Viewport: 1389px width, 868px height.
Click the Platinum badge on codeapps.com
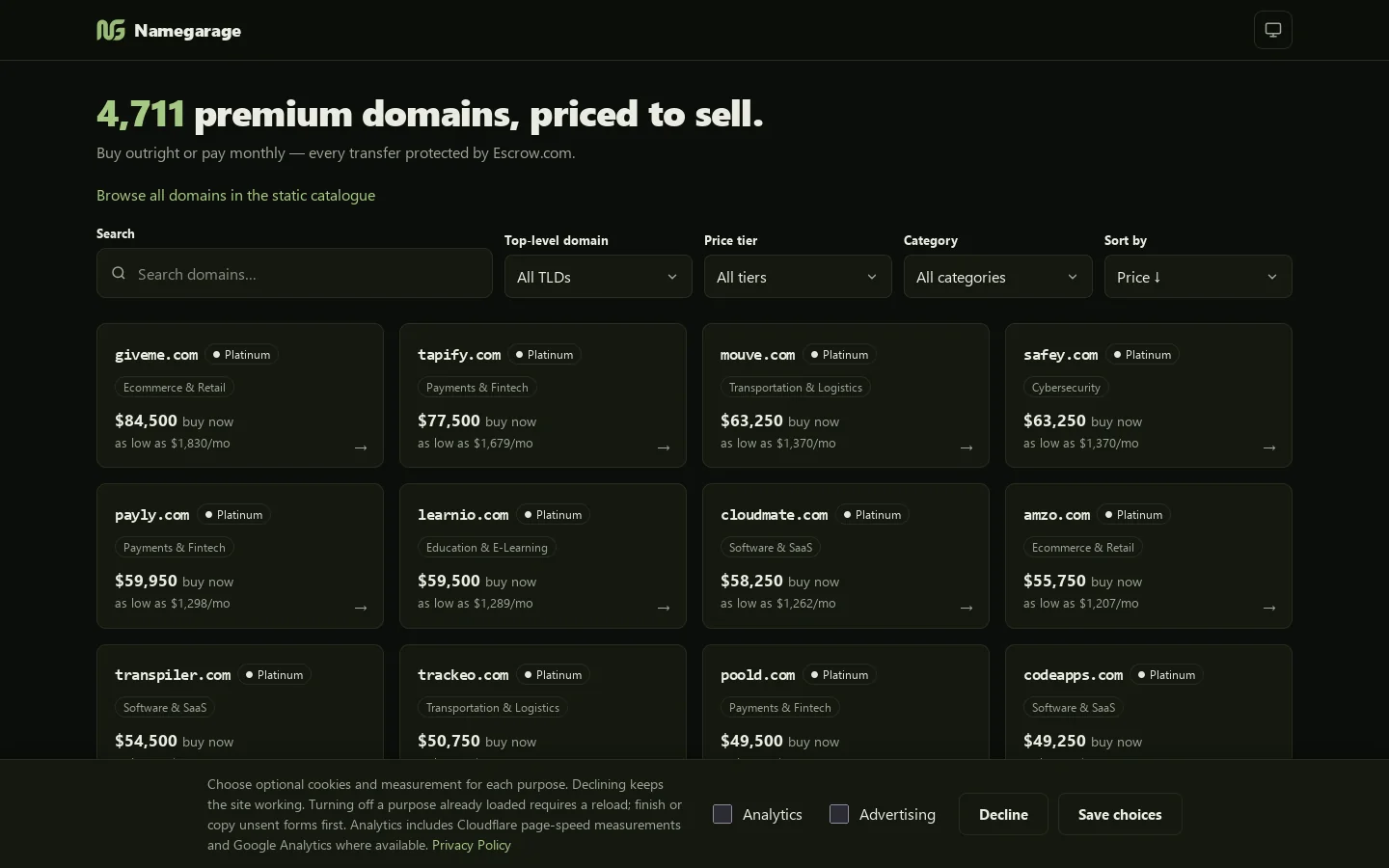[x=1166, y=675]
